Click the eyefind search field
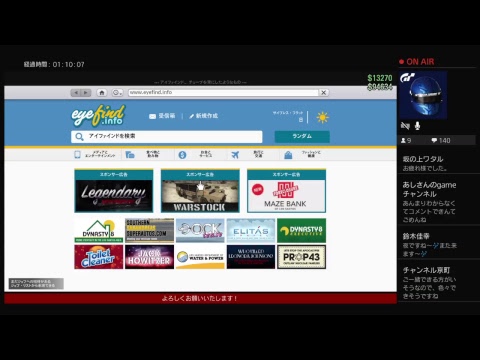Image resolution: width=480 pixels, height=360 pixels. (x=167, y=136)
